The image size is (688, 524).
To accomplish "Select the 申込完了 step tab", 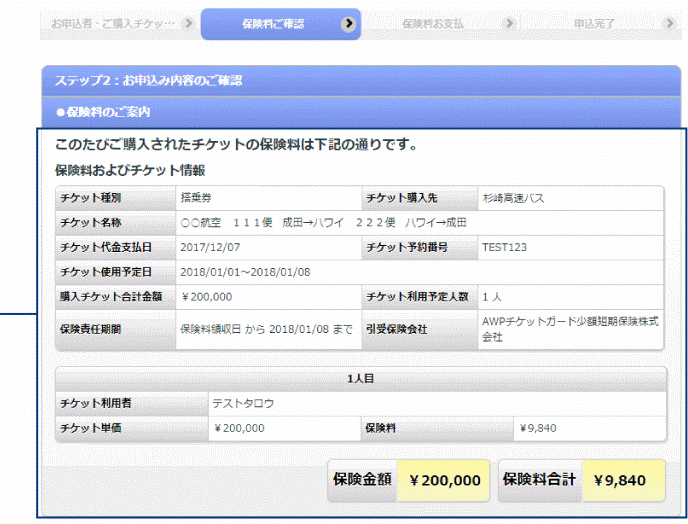I will (601, 24).
